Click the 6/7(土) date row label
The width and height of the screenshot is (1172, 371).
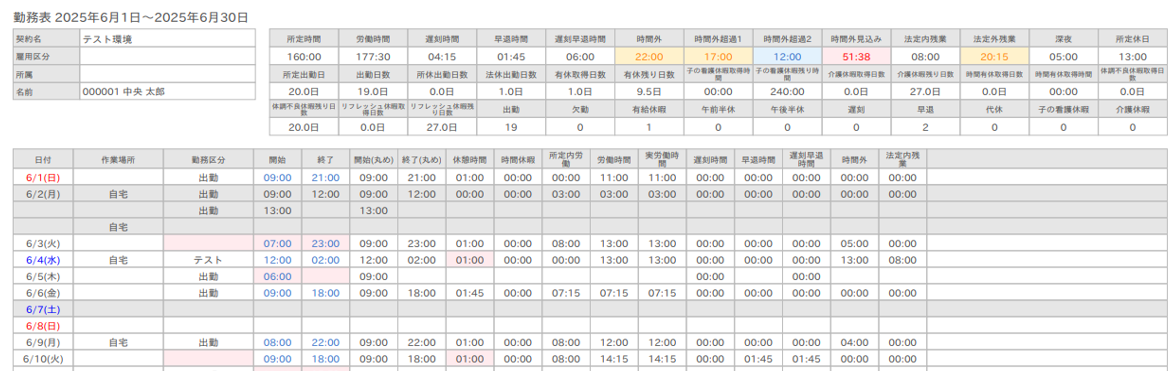tap(43, 309)
